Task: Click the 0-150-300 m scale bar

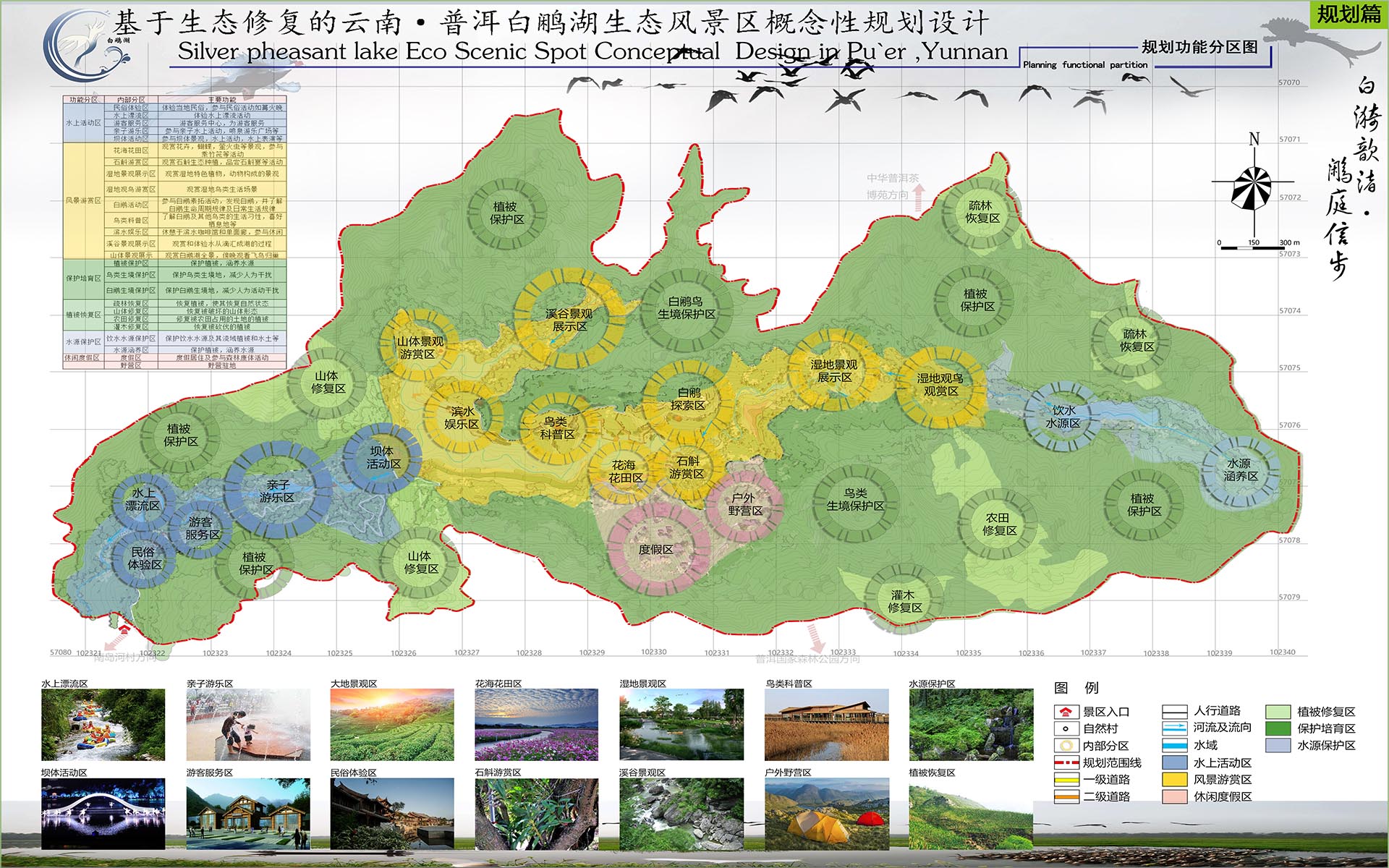Action: coord(1259,245)
